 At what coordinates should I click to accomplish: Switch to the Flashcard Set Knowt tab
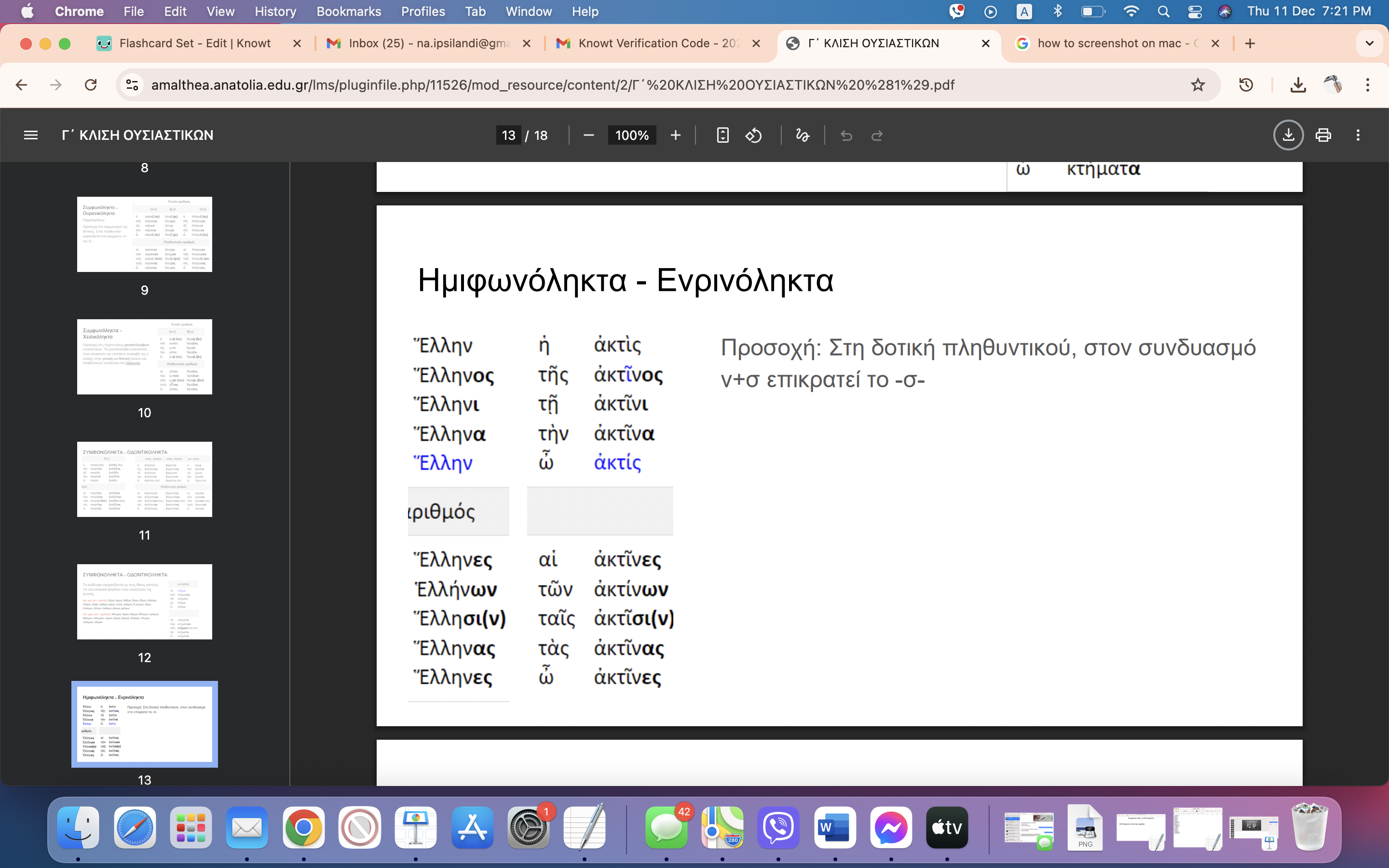coord(194,43)
